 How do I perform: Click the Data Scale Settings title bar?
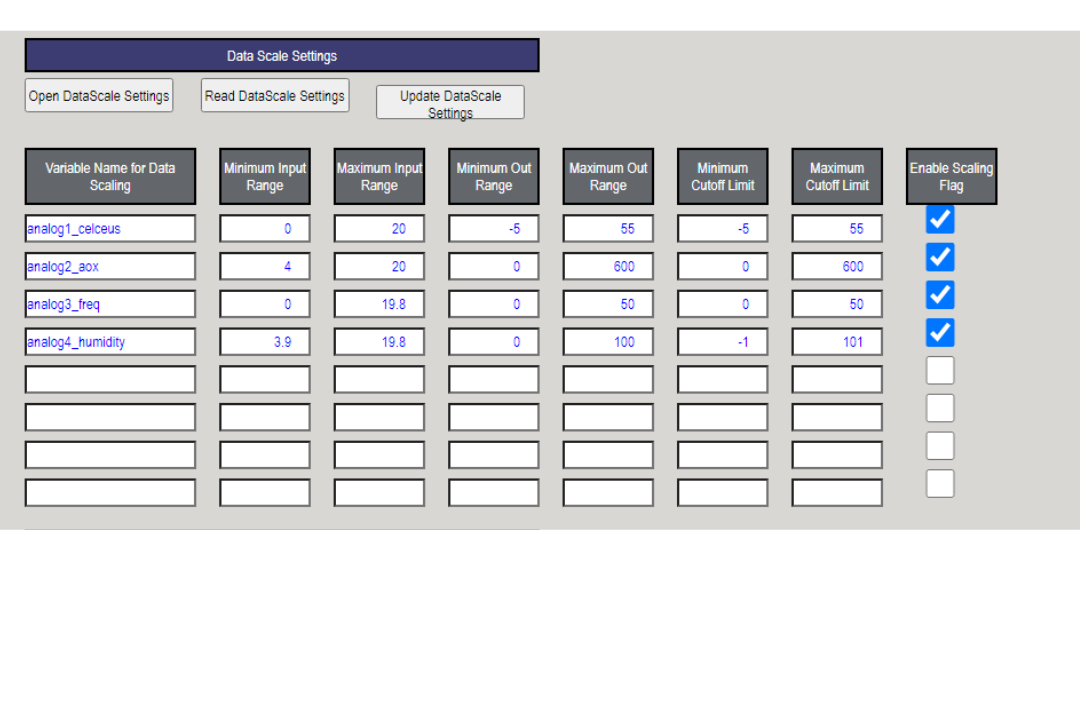click(x=282, y=56)
